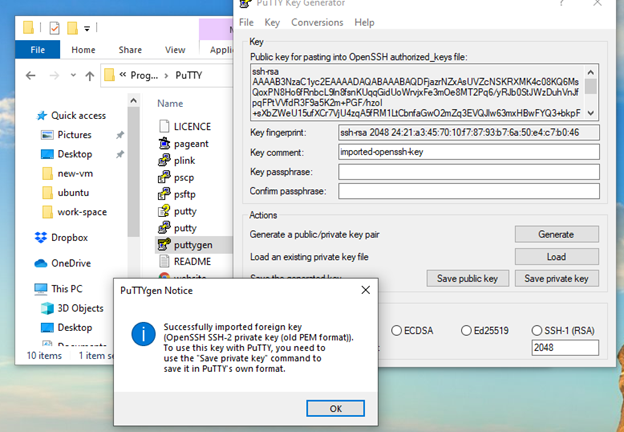Click the New folder quick access toolbar icon
This screenshot has height=432, width=624.
[72, 28]
